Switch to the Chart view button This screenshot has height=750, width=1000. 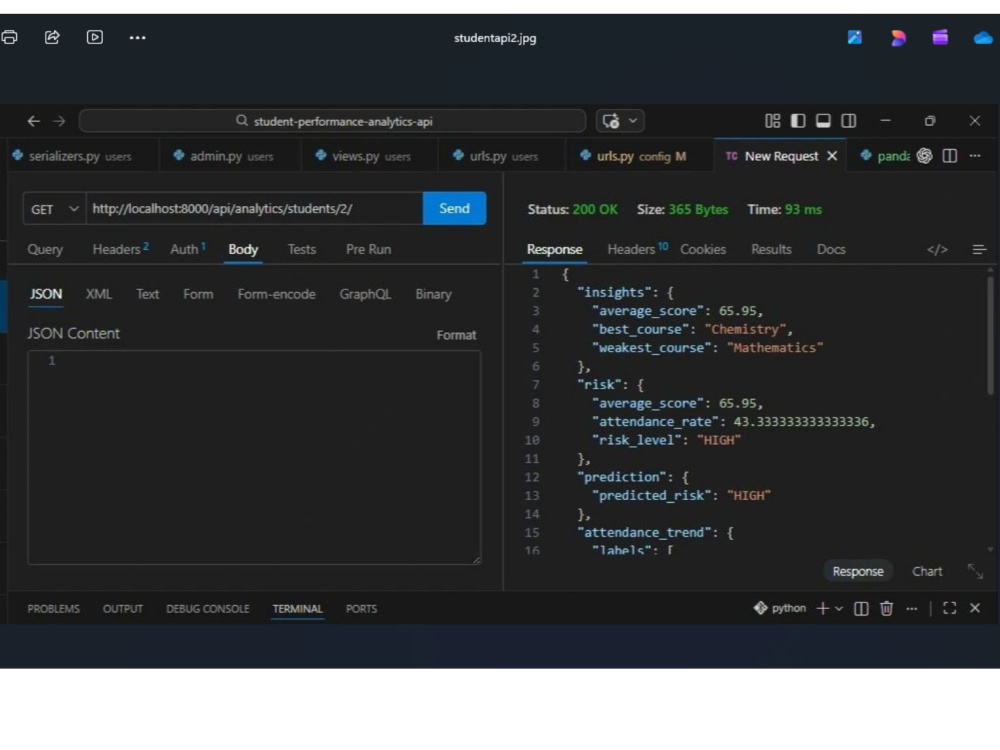[927, 571]
